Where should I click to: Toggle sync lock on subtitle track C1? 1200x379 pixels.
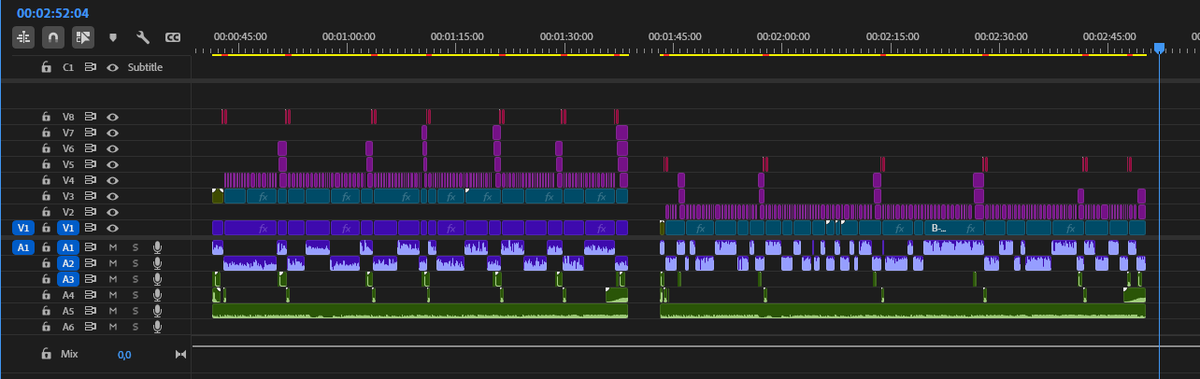click(90, 67)
